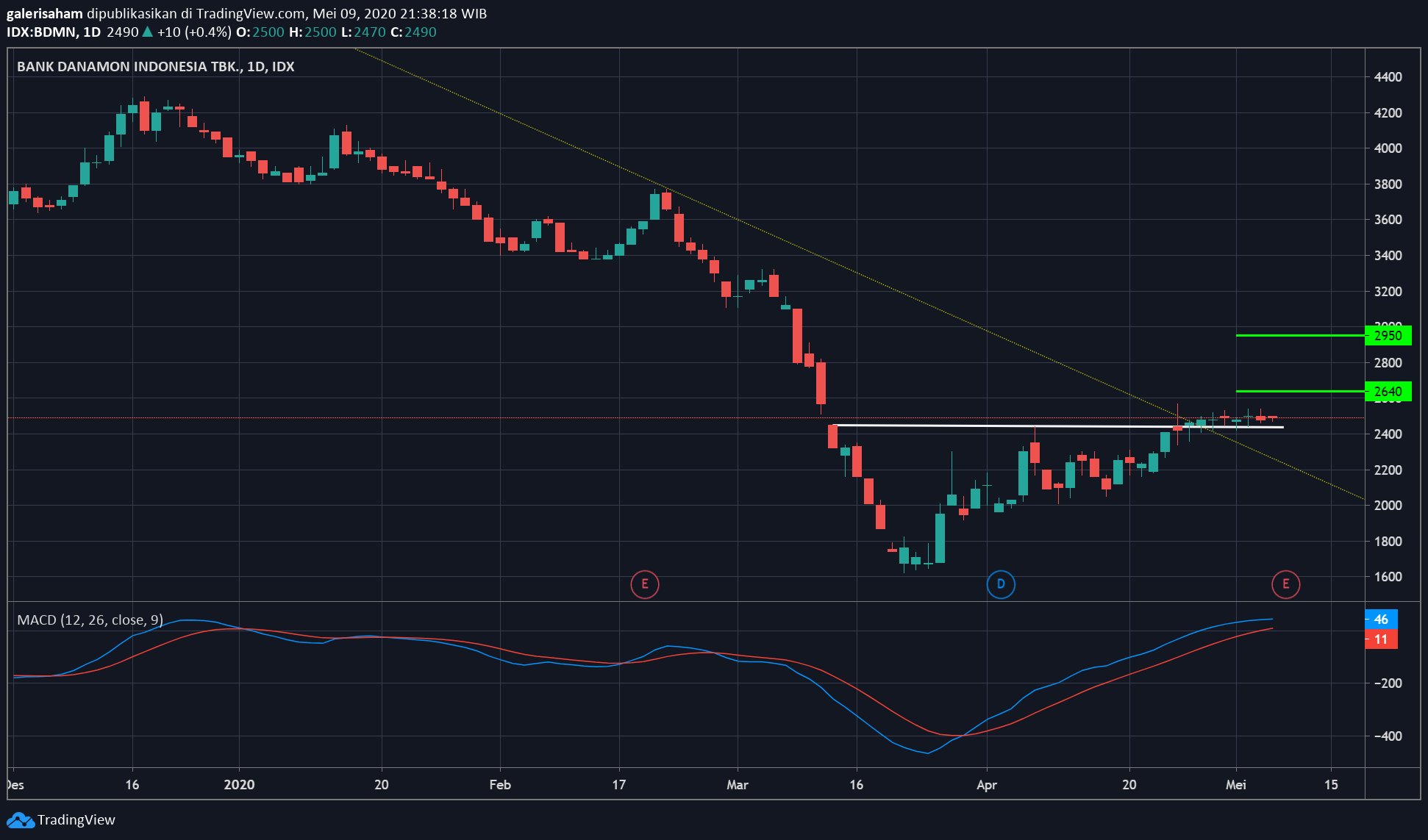Click the MACD (12, 26, close, 9) indicator title
Image resolution: width=1428 pixels, height=840 pixels.
[x=90, y=620]
